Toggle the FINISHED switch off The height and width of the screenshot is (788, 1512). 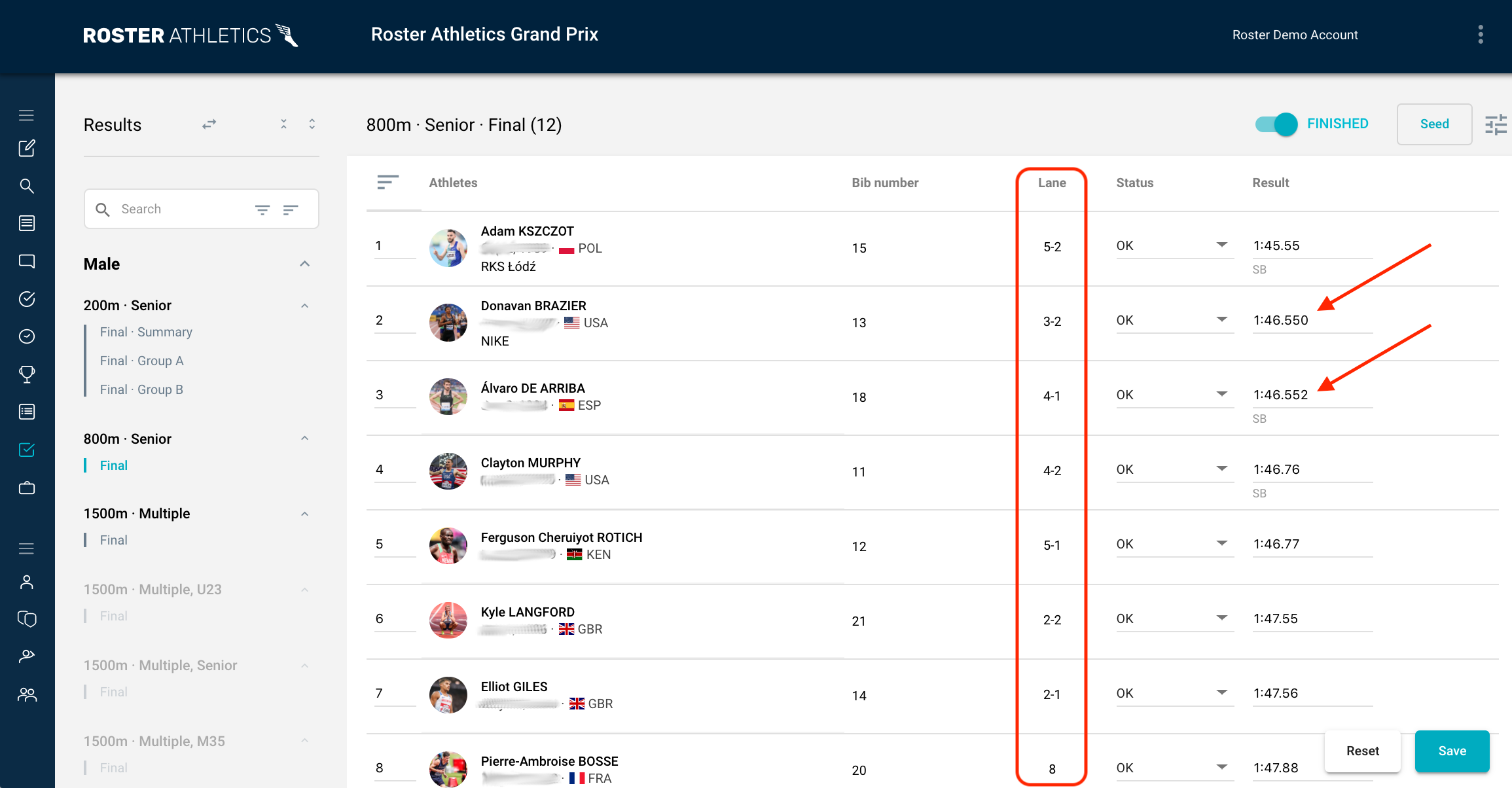point(1276,124)
